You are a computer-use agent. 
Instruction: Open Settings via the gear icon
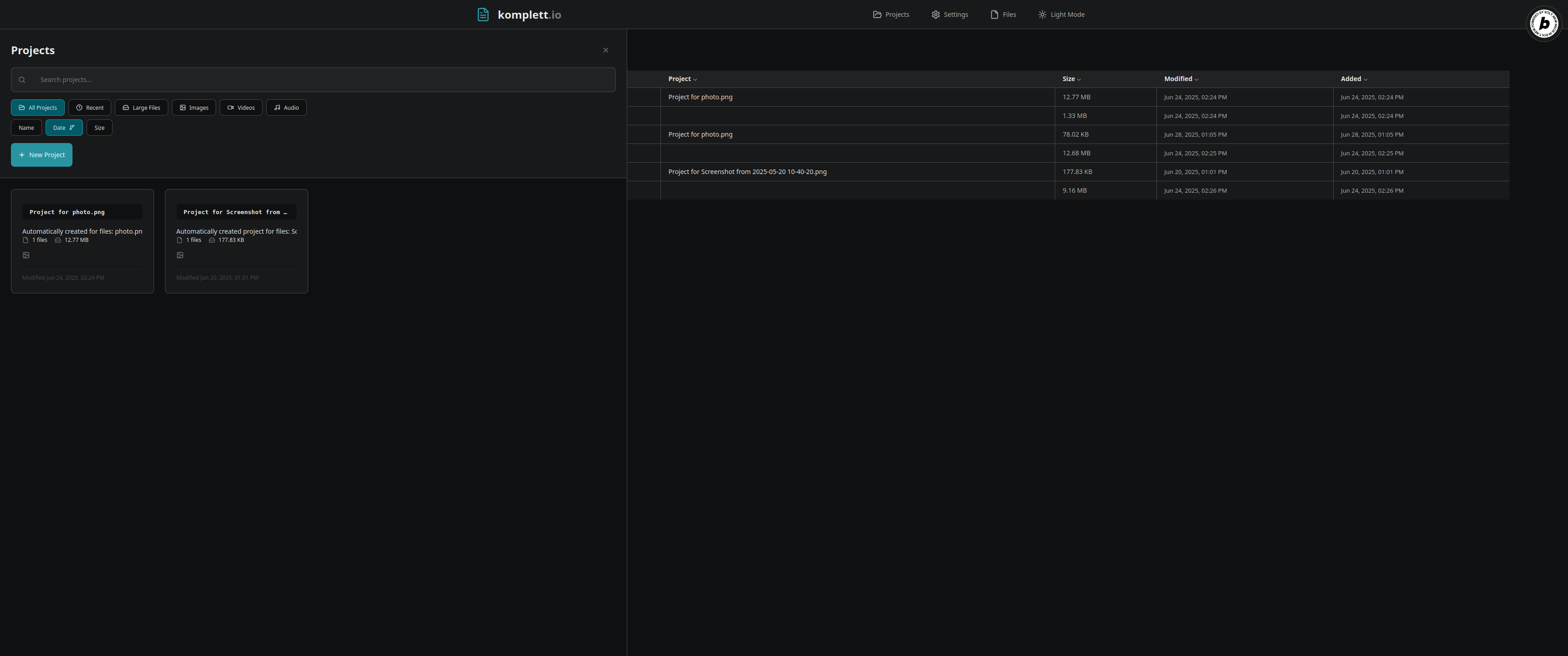[x=936, y=15]
